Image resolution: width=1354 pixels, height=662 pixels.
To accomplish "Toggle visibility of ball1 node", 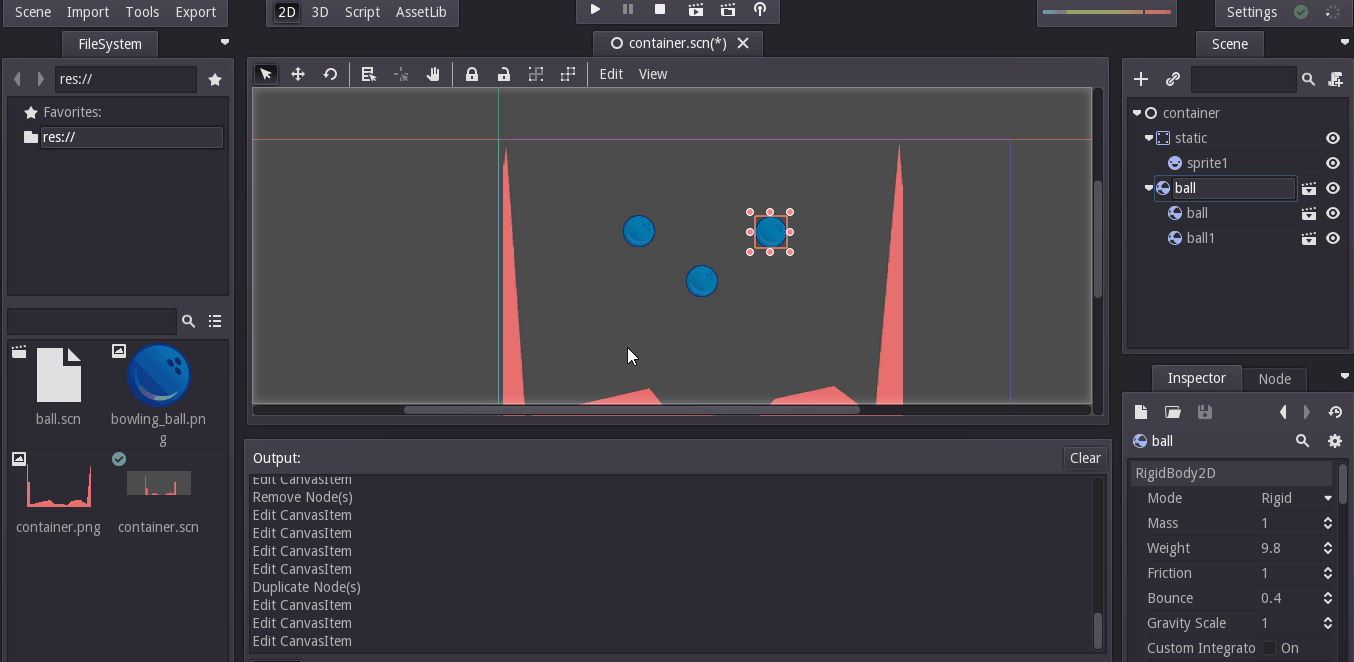I will coord(1333,238).
